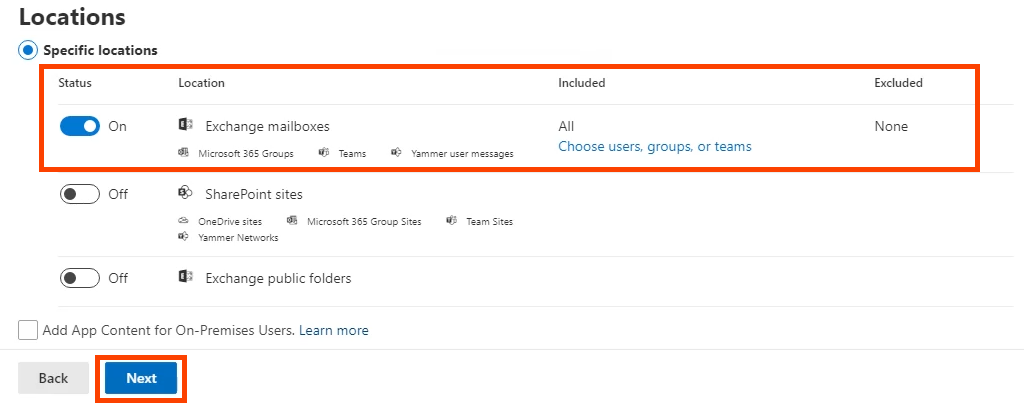Click the Teams icon under Exchange mailboxes

tap(324, 153)
